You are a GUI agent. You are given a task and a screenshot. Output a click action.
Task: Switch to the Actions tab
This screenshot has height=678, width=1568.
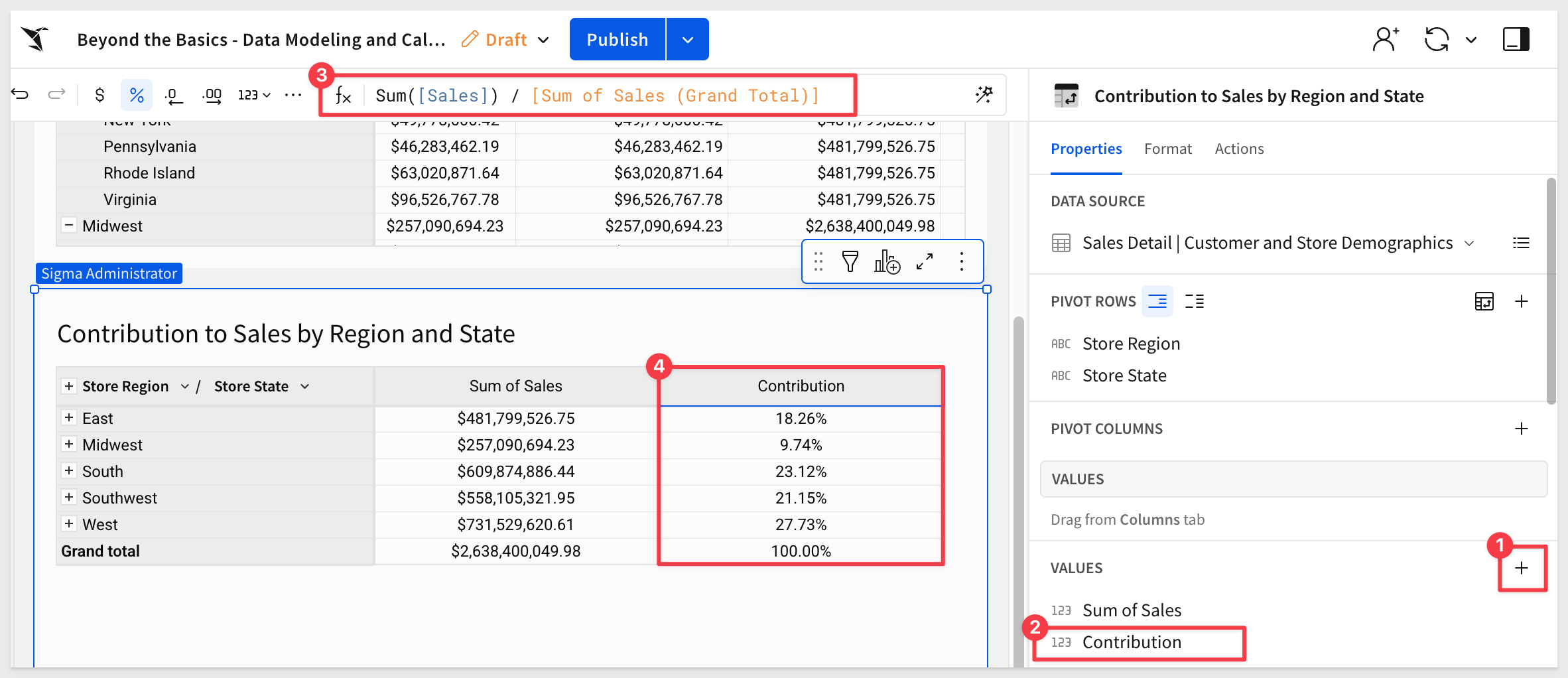coord(1239,149)
